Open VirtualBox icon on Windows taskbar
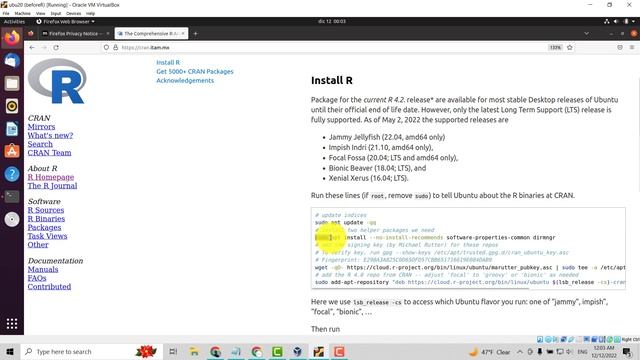The height and width of the screenshot is (360, 640). click(298, 351)
